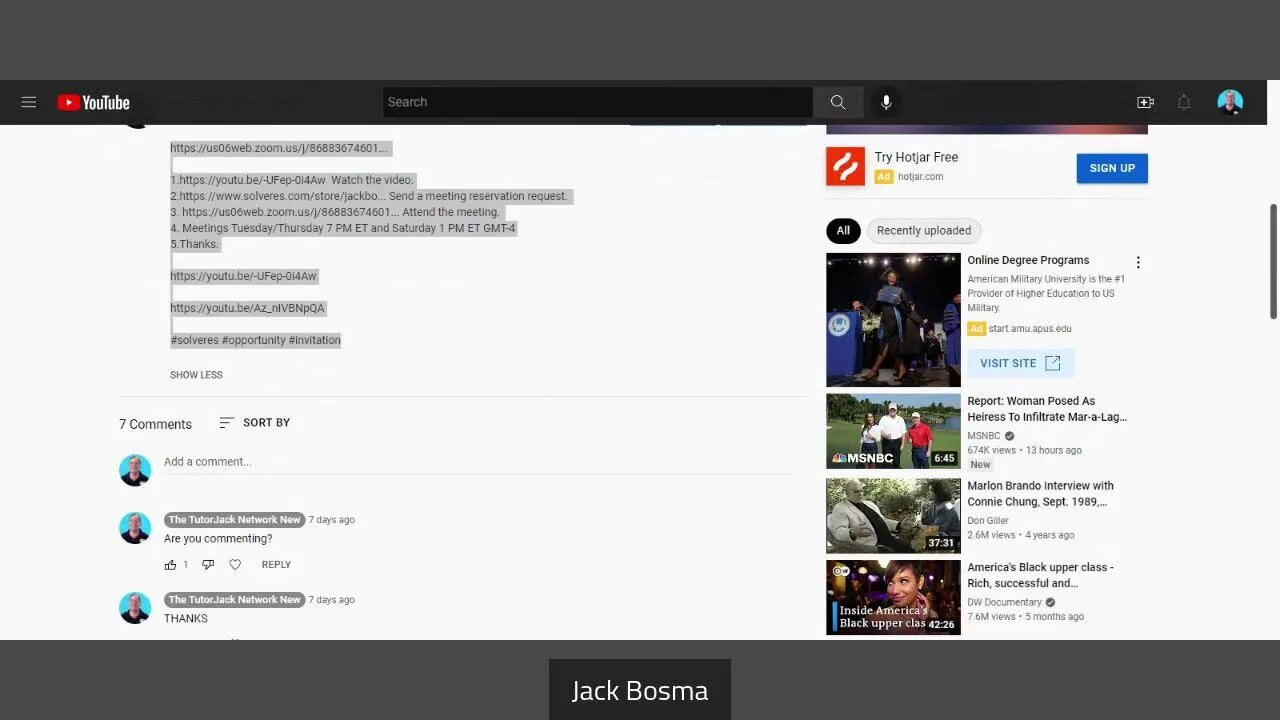This screenshot has height=720, width=1280.
Task: Like the 'Are you commenting?' comment
Action: [x=170, y=565]
